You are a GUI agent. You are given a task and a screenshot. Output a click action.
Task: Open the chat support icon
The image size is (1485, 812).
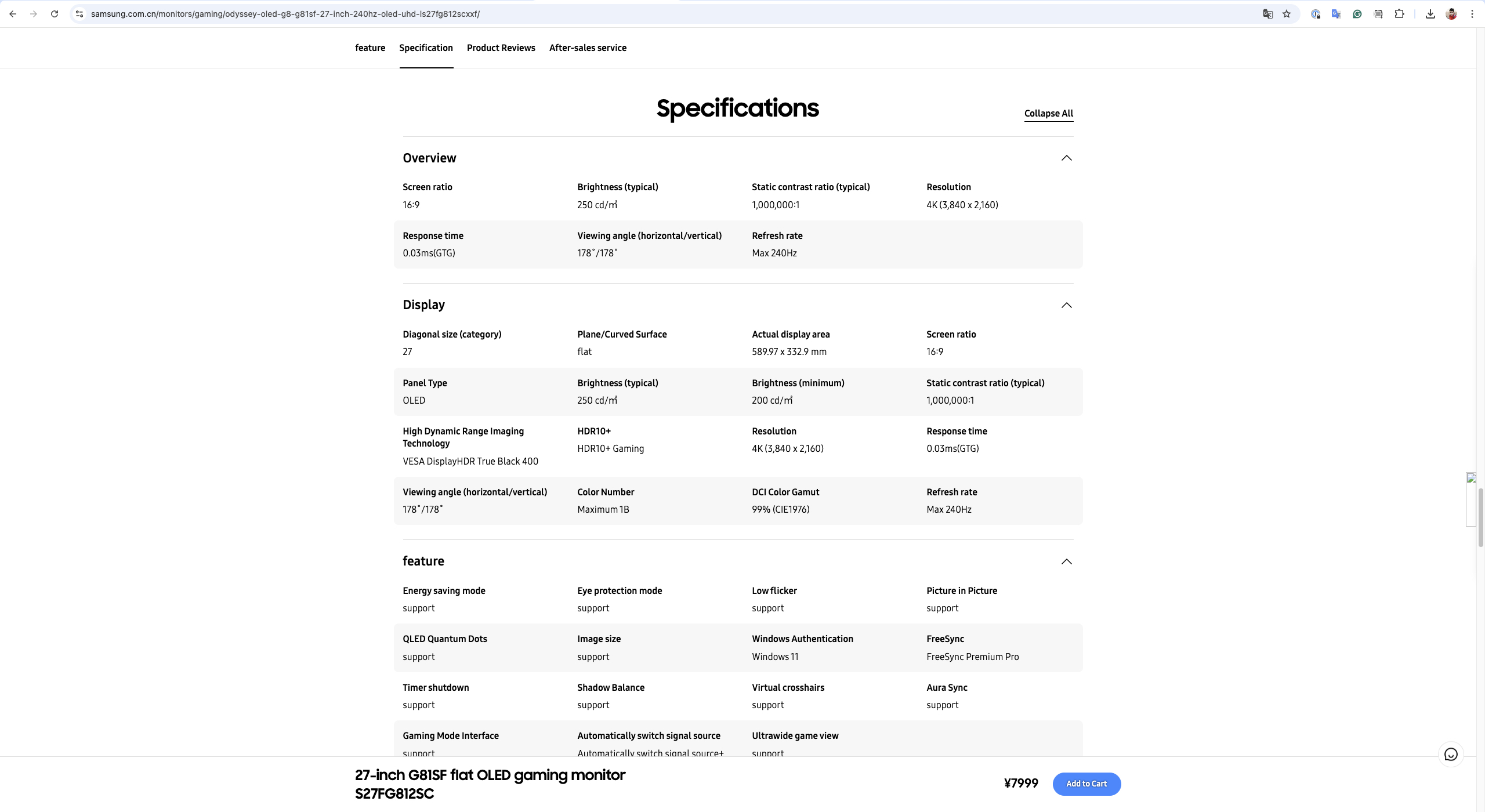pyautogui.click(x=1451, y=754)
